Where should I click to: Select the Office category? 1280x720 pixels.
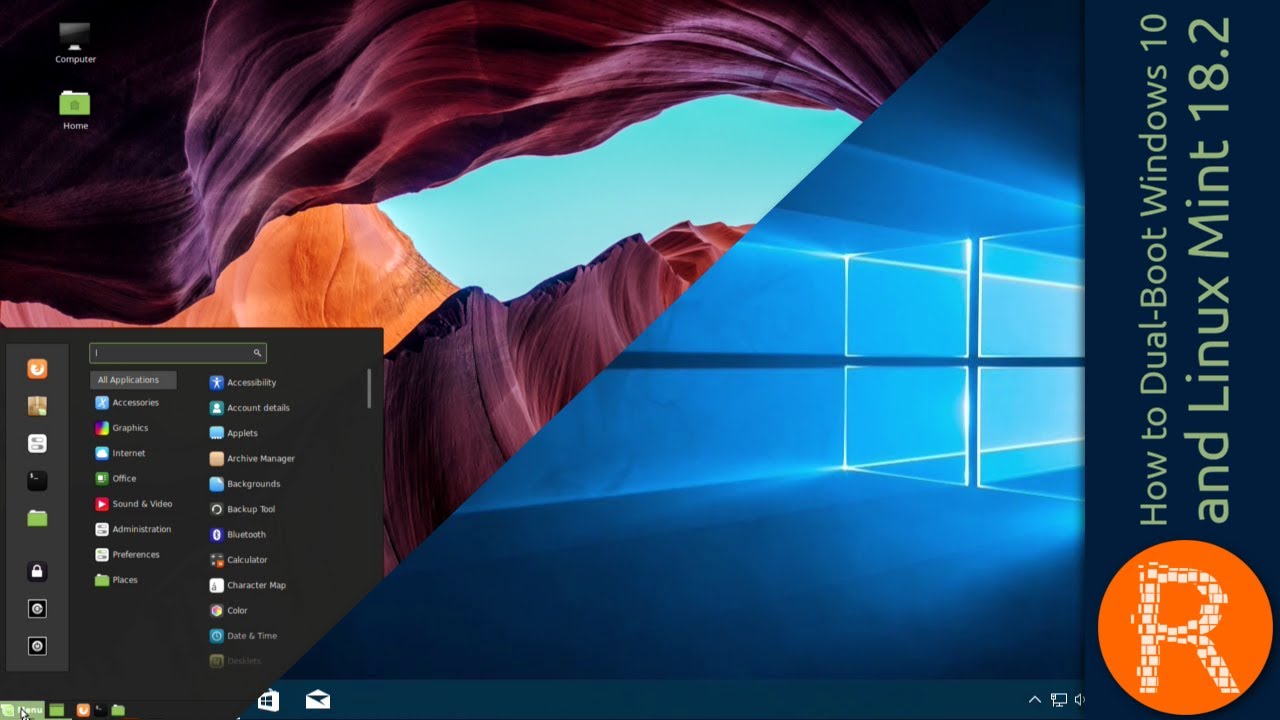(115, 479)
